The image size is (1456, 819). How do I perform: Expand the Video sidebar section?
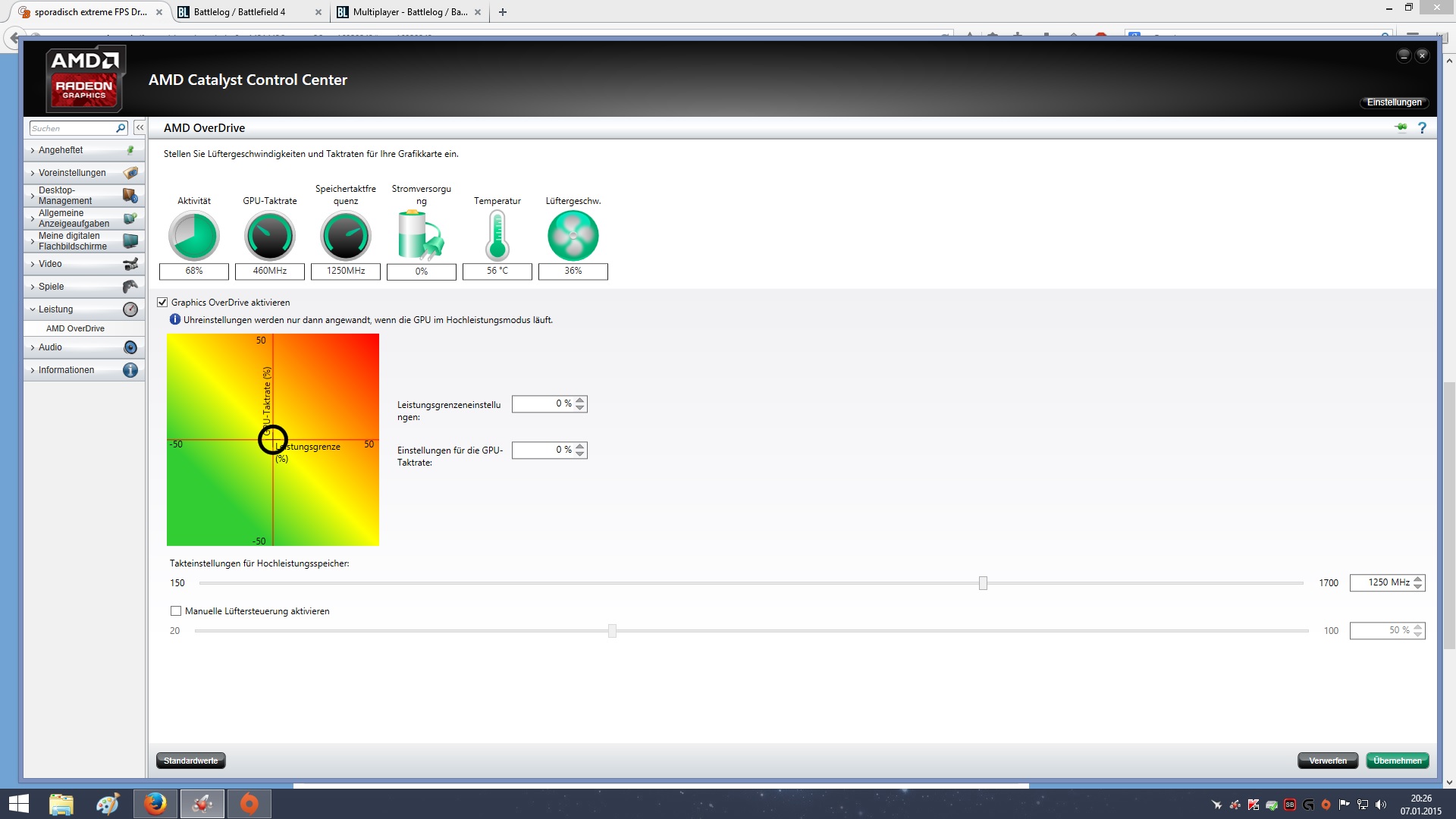[x=50, y=264]
